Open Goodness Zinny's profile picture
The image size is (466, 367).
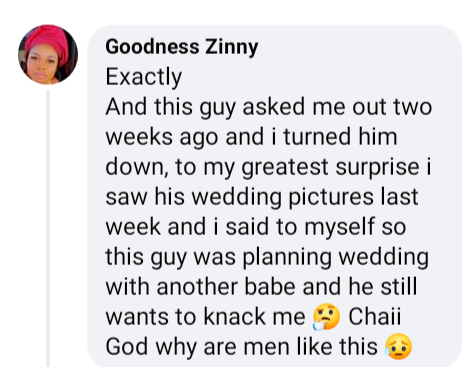(48, 54)
